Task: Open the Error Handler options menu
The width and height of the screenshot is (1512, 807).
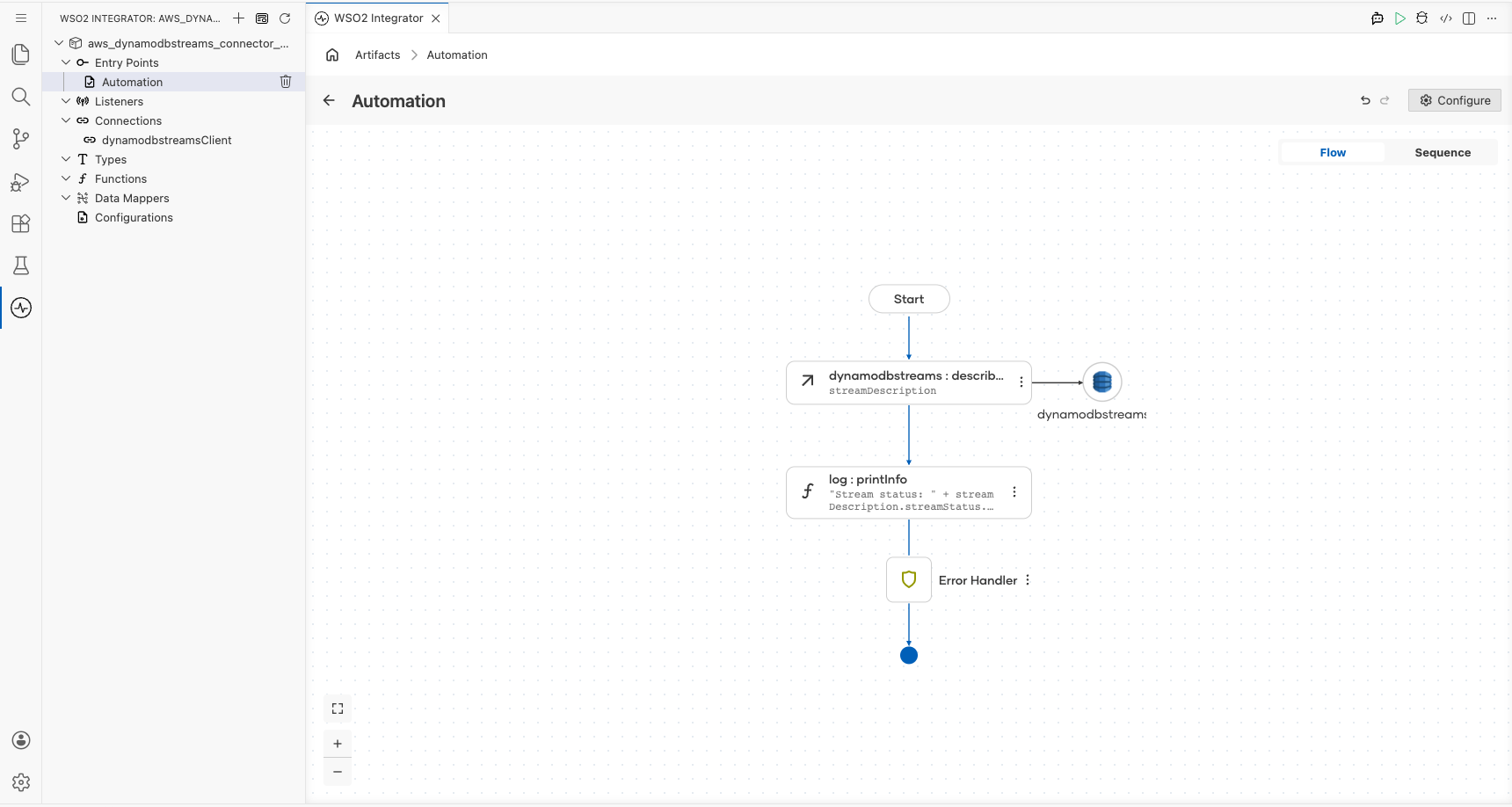Action: (x=1028, y=580)
